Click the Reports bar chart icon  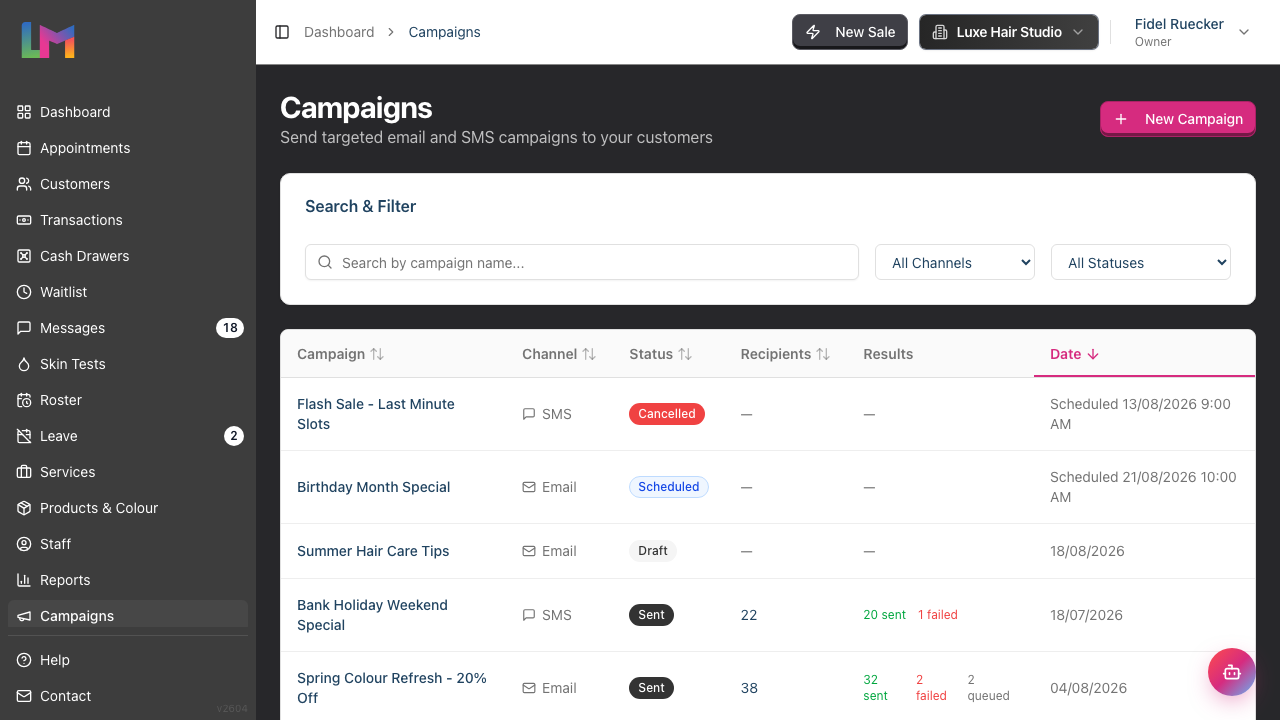point(24,580)
